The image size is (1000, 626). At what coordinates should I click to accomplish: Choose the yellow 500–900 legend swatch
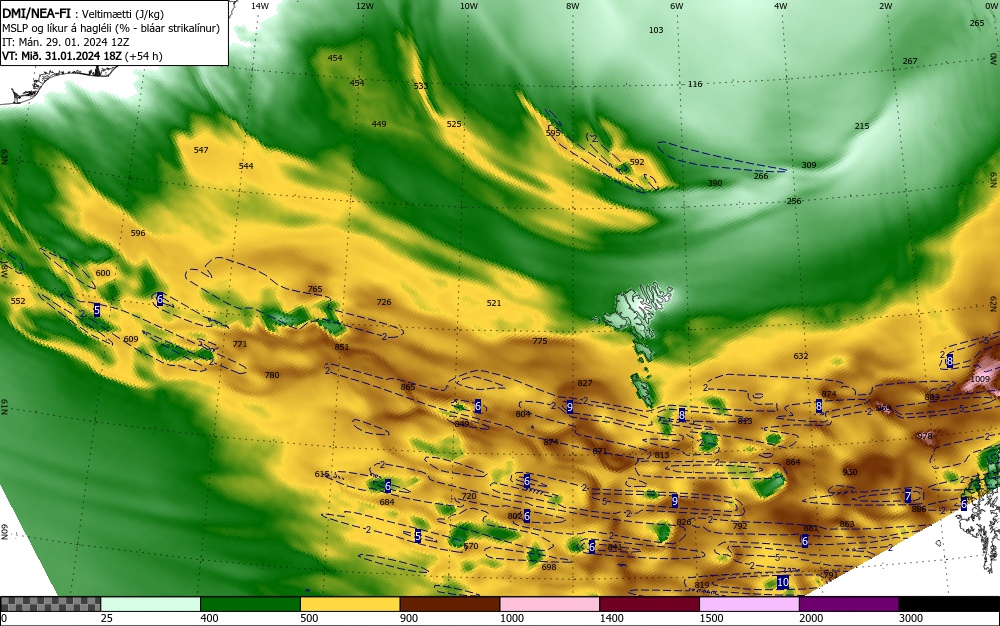350,604
